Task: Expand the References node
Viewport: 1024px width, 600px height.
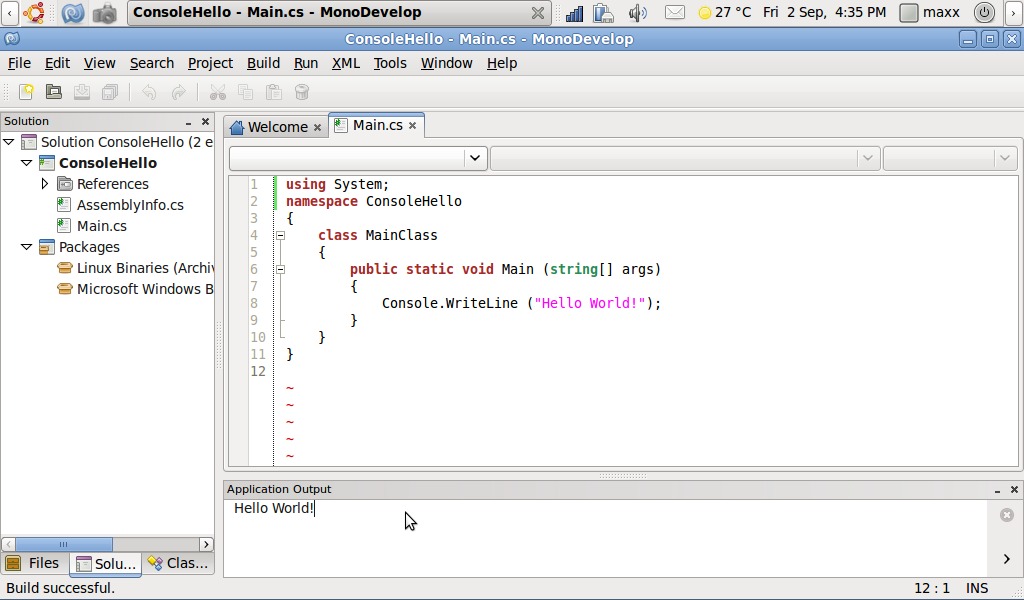Action: tap(44, 183)
